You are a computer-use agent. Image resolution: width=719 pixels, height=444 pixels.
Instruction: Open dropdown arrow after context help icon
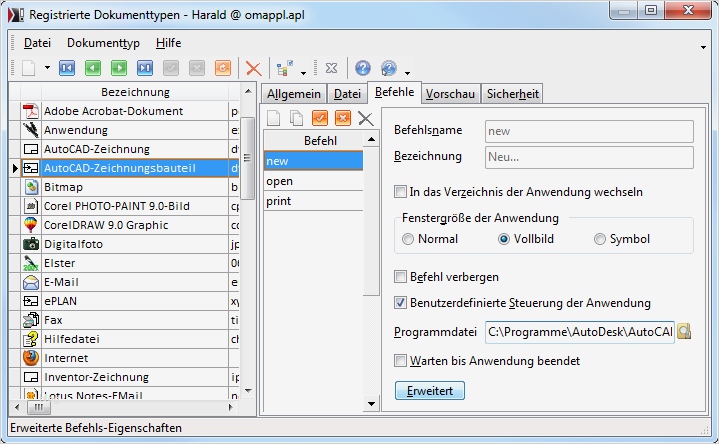point(407,72)
